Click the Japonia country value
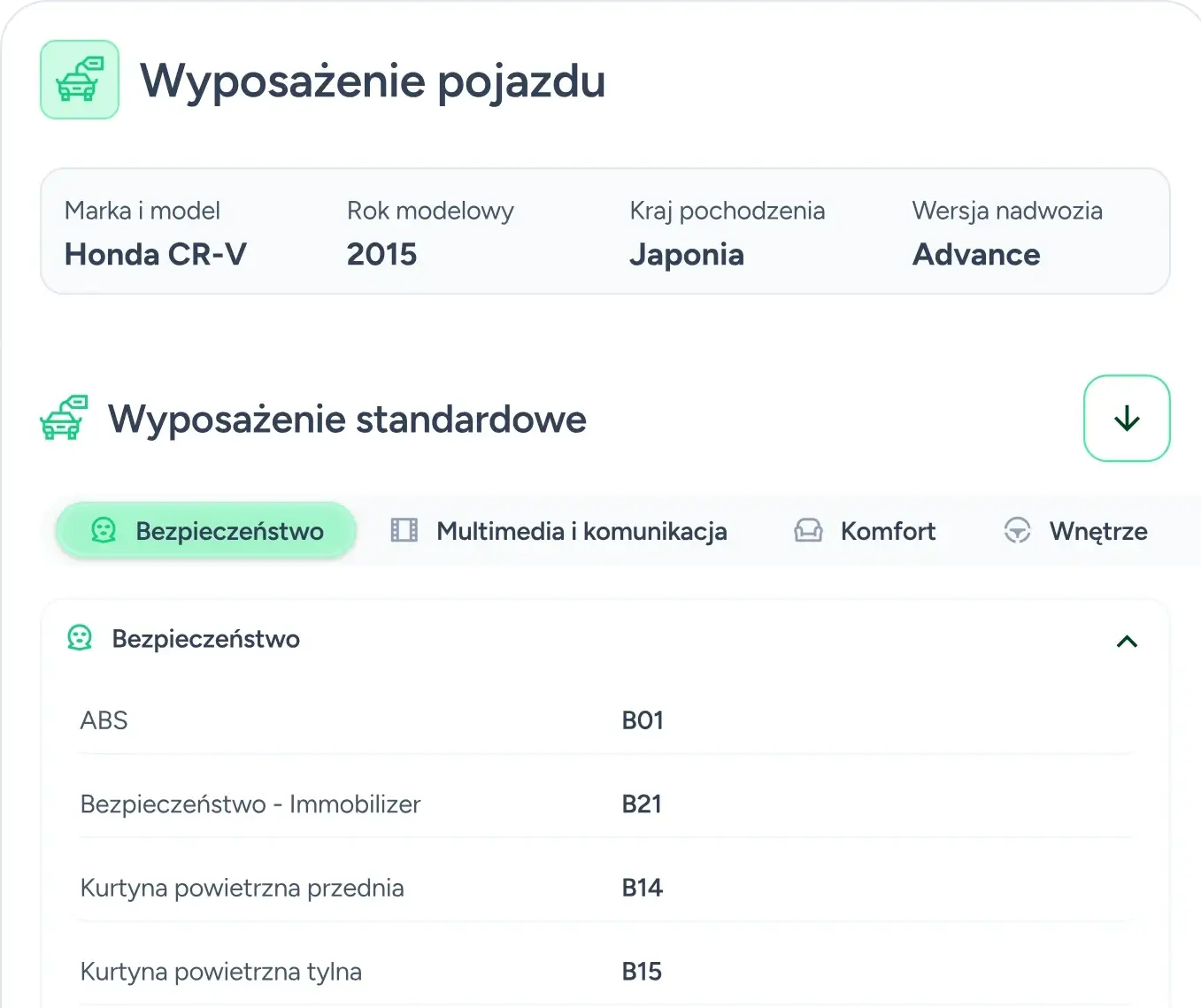The height and width of the screenshot is (1008, 1201). pyautogui.click(x=687, y=256)
